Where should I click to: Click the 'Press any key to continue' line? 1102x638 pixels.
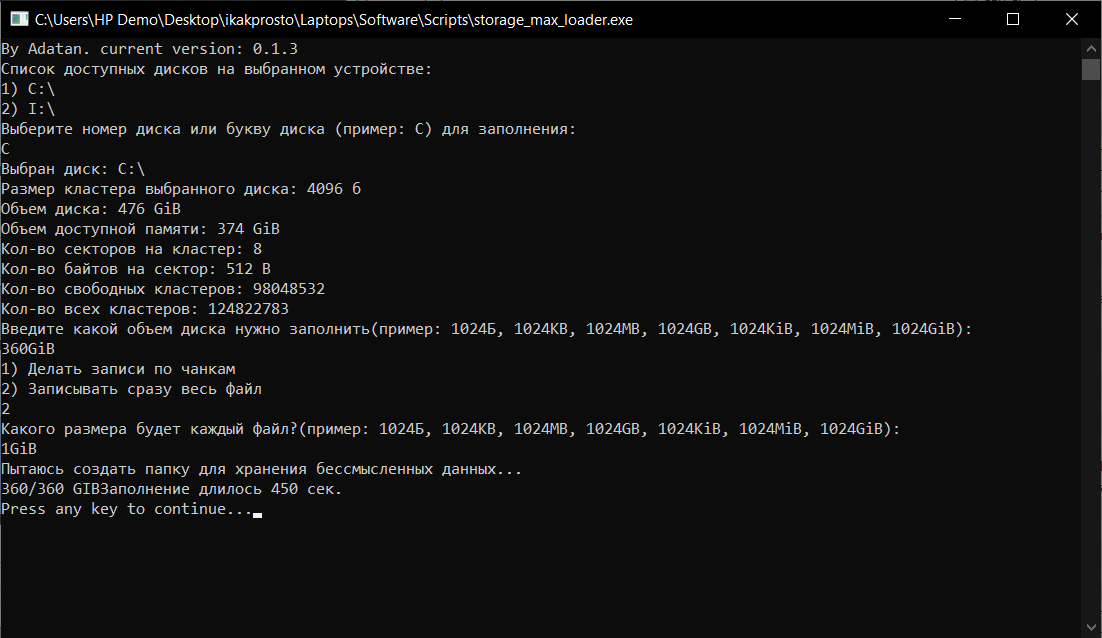[x=127, y=509]
